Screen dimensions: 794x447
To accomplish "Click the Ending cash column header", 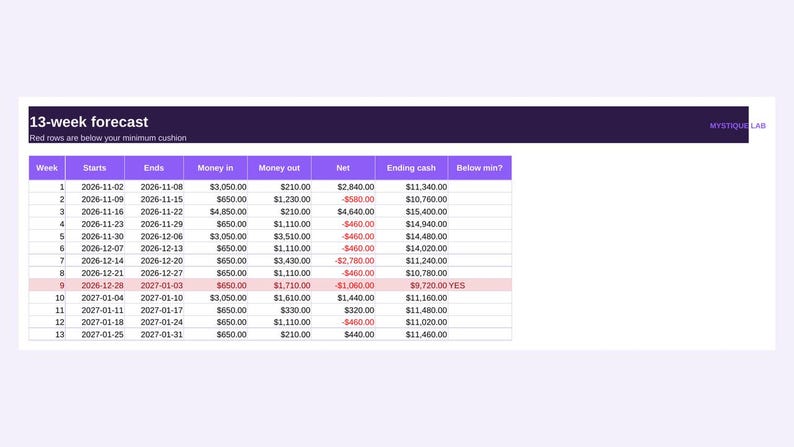I will click(x=411, y=168).
